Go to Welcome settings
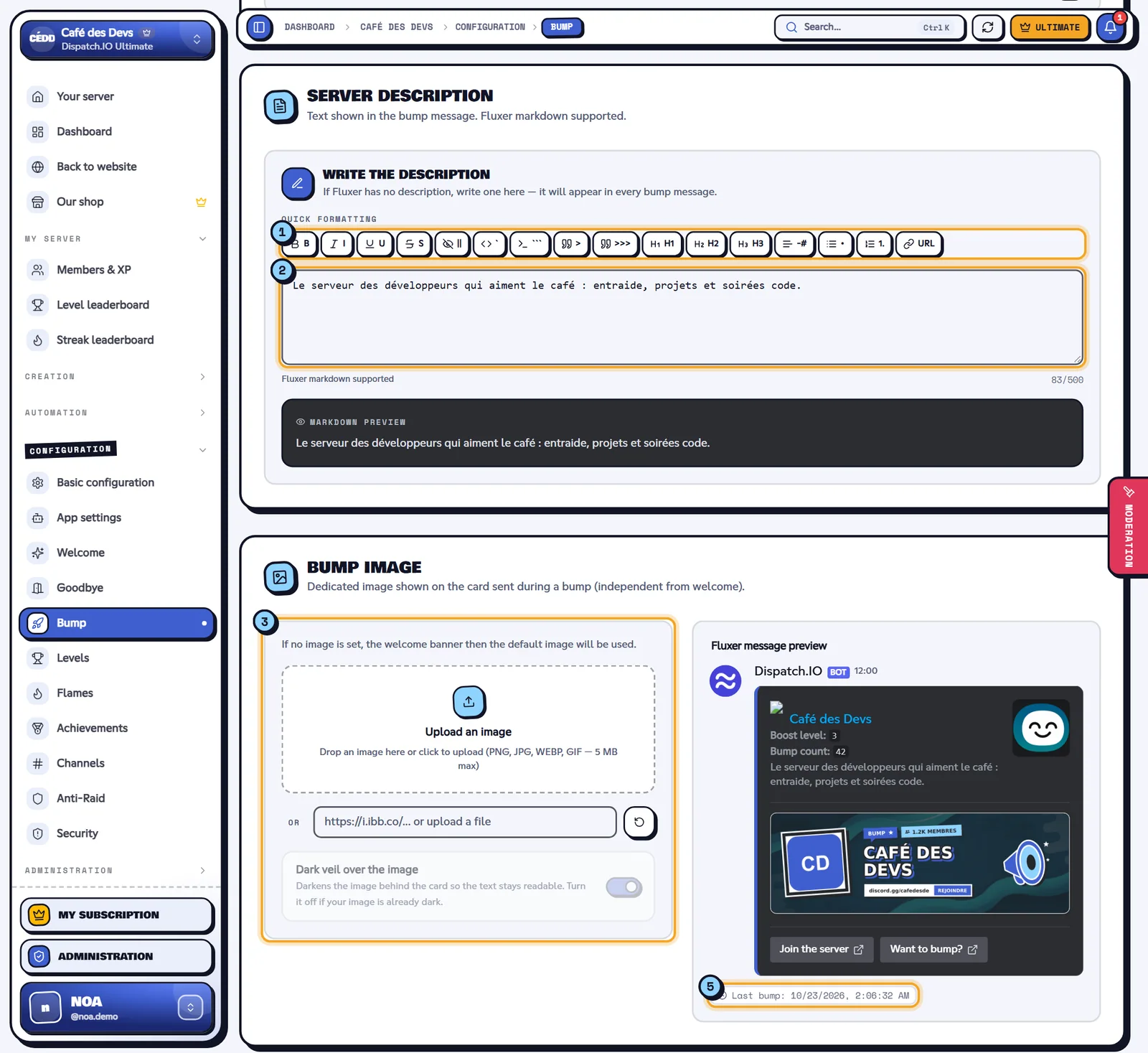Viewport: 1148px width, 1053px height. tap(117, 553)
